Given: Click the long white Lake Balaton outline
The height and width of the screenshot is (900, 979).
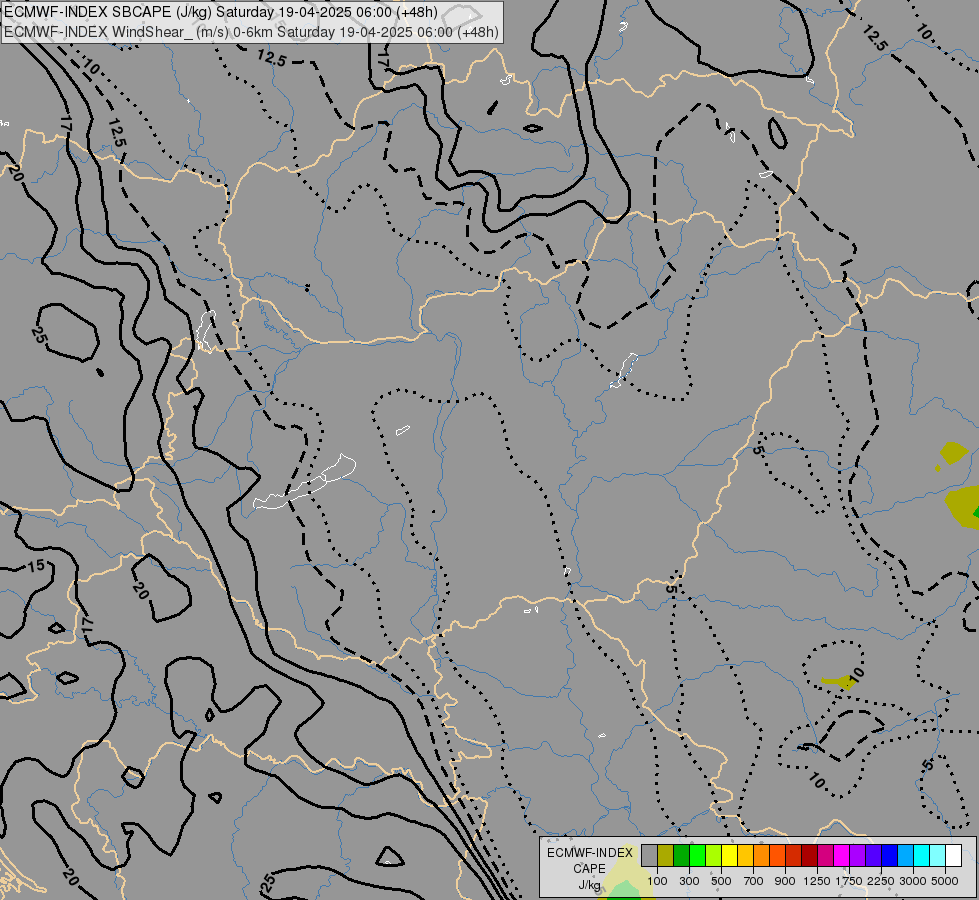Looking at the screenshot, I should [305, 482].
